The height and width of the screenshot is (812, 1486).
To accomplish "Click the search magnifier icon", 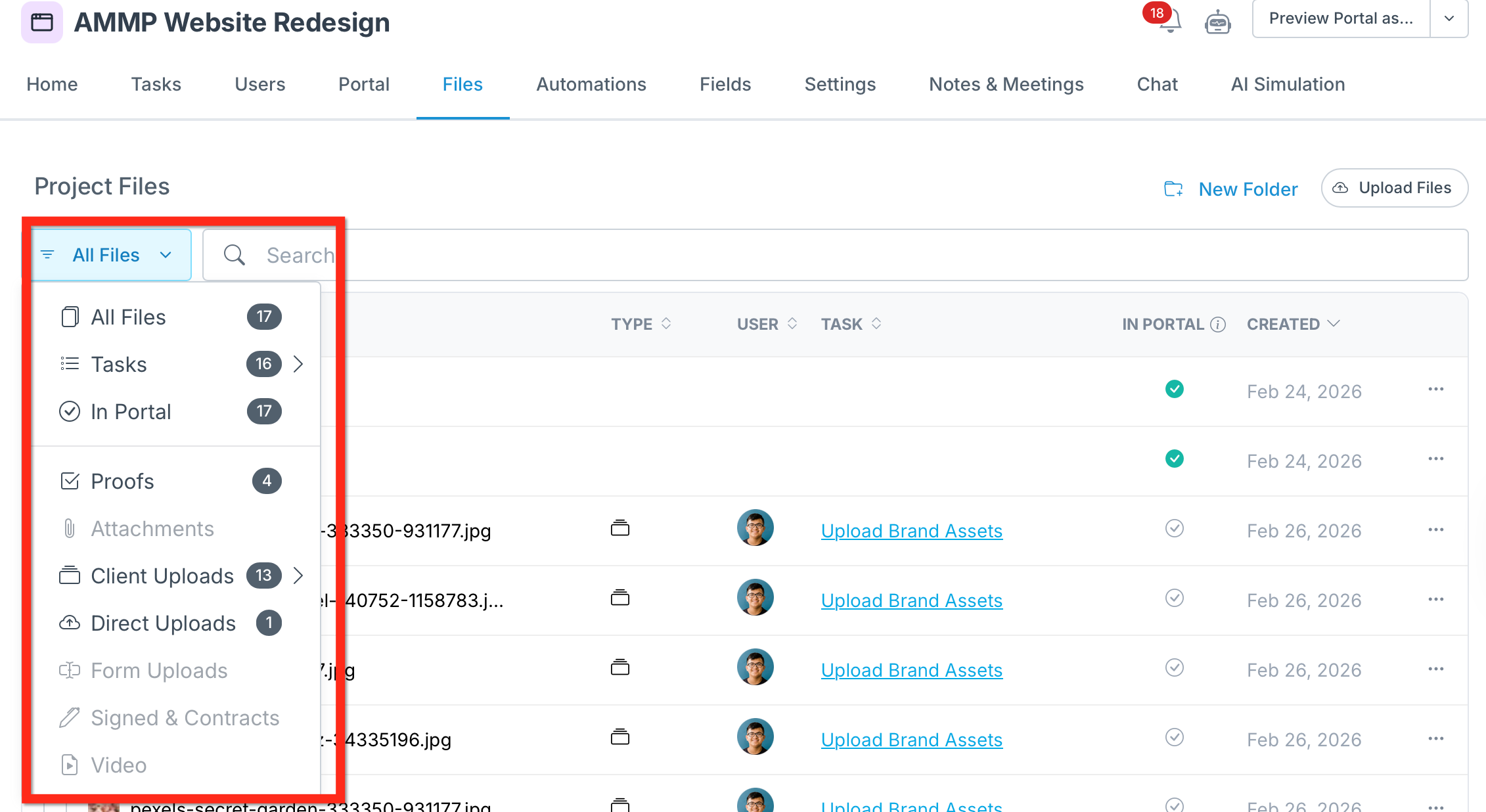I will pos(234,255).
